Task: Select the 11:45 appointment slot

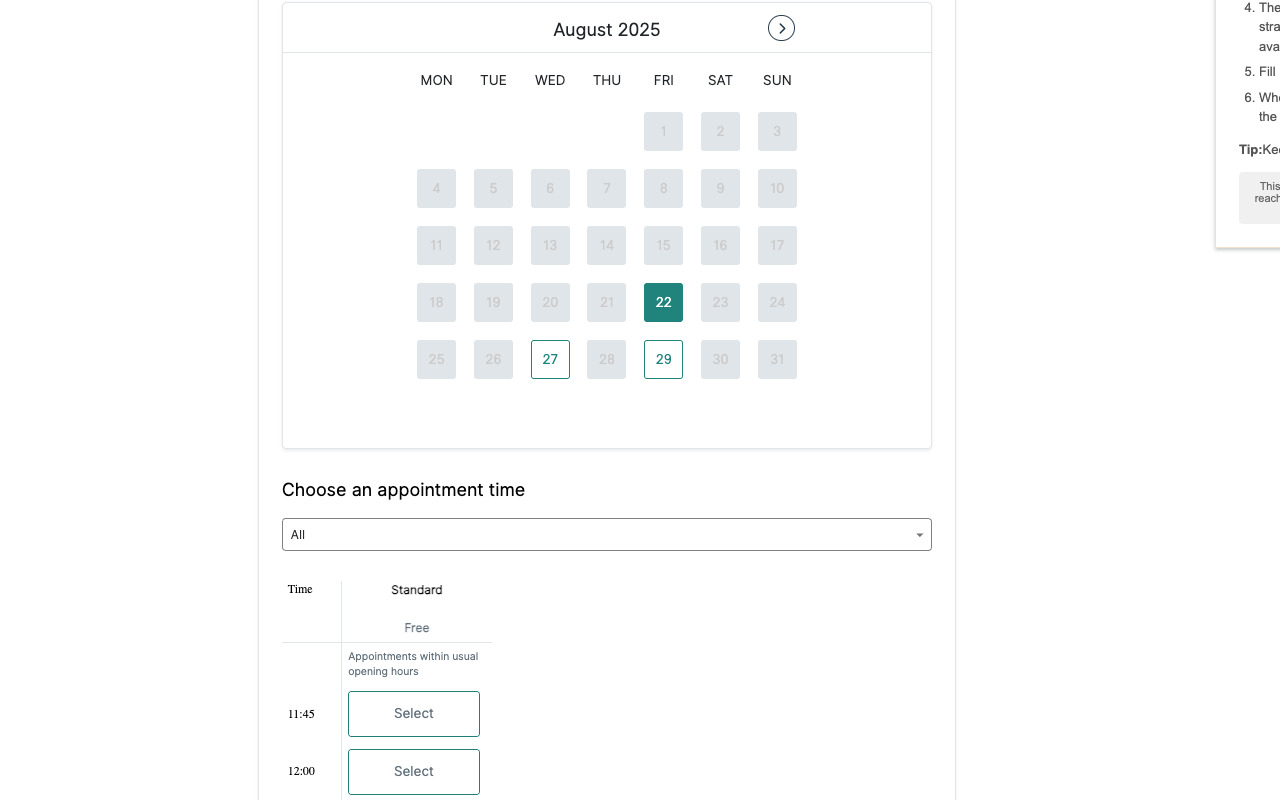Action: tap(413, 713)
